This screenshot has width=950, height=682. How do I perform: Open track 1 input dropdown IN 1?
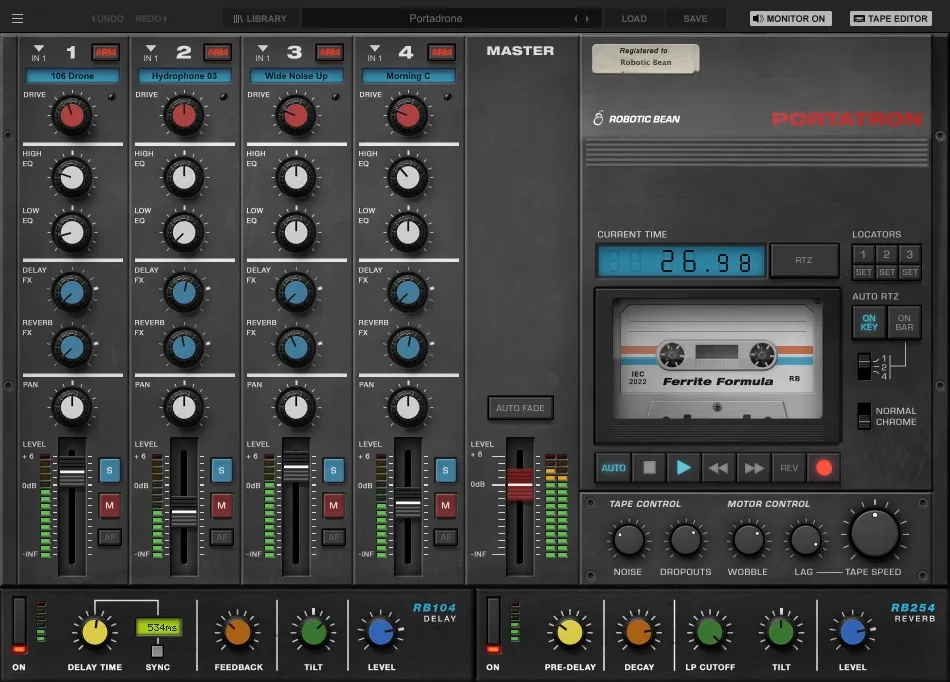pos(39,53)
